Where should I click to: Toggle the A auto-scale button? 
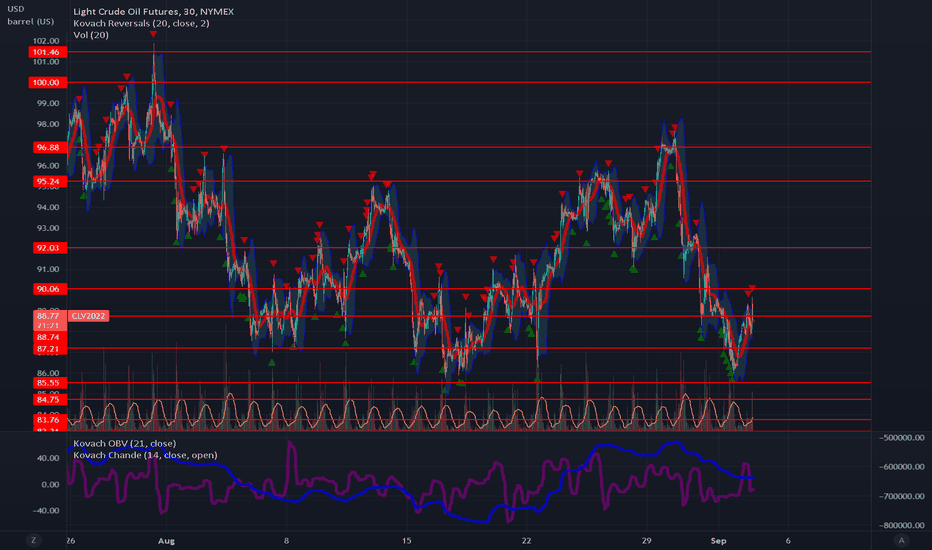901,540
